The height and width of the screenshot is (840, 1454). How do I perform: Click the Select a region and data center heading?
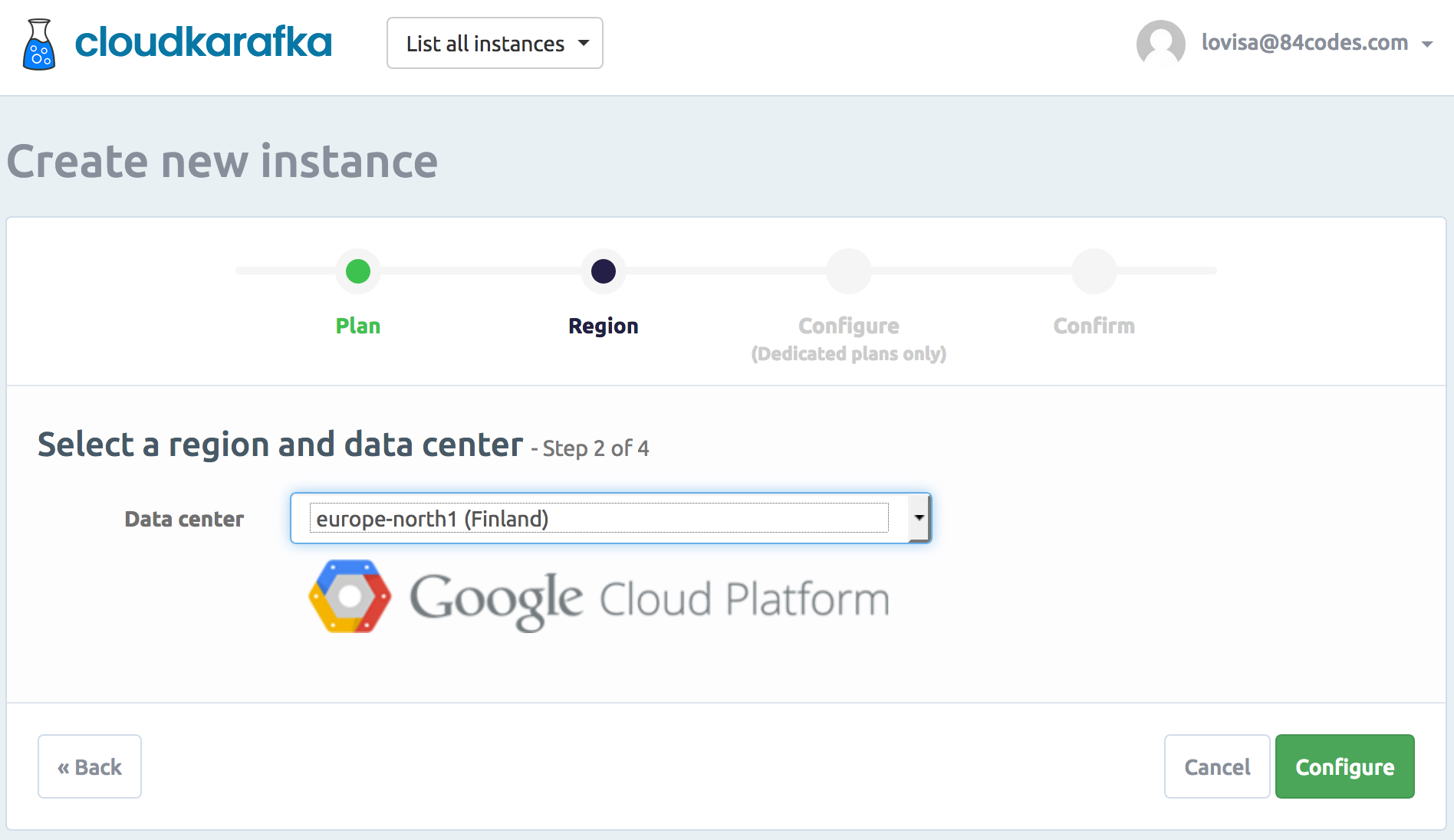281,445
